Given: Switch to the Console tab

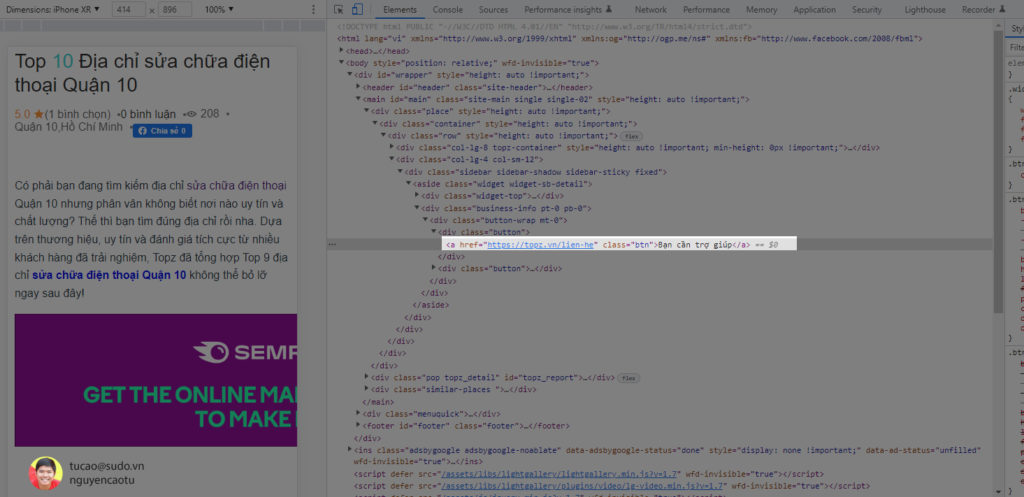Looking at the screenshot, I should pos(447,10).
